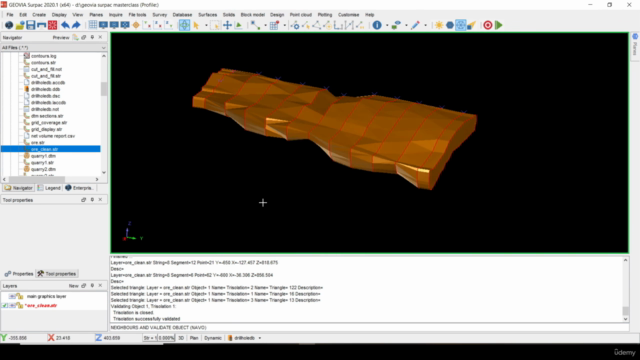
Task: Toggle the ore_clean.str layer checkbox
Action: [4, 305]
